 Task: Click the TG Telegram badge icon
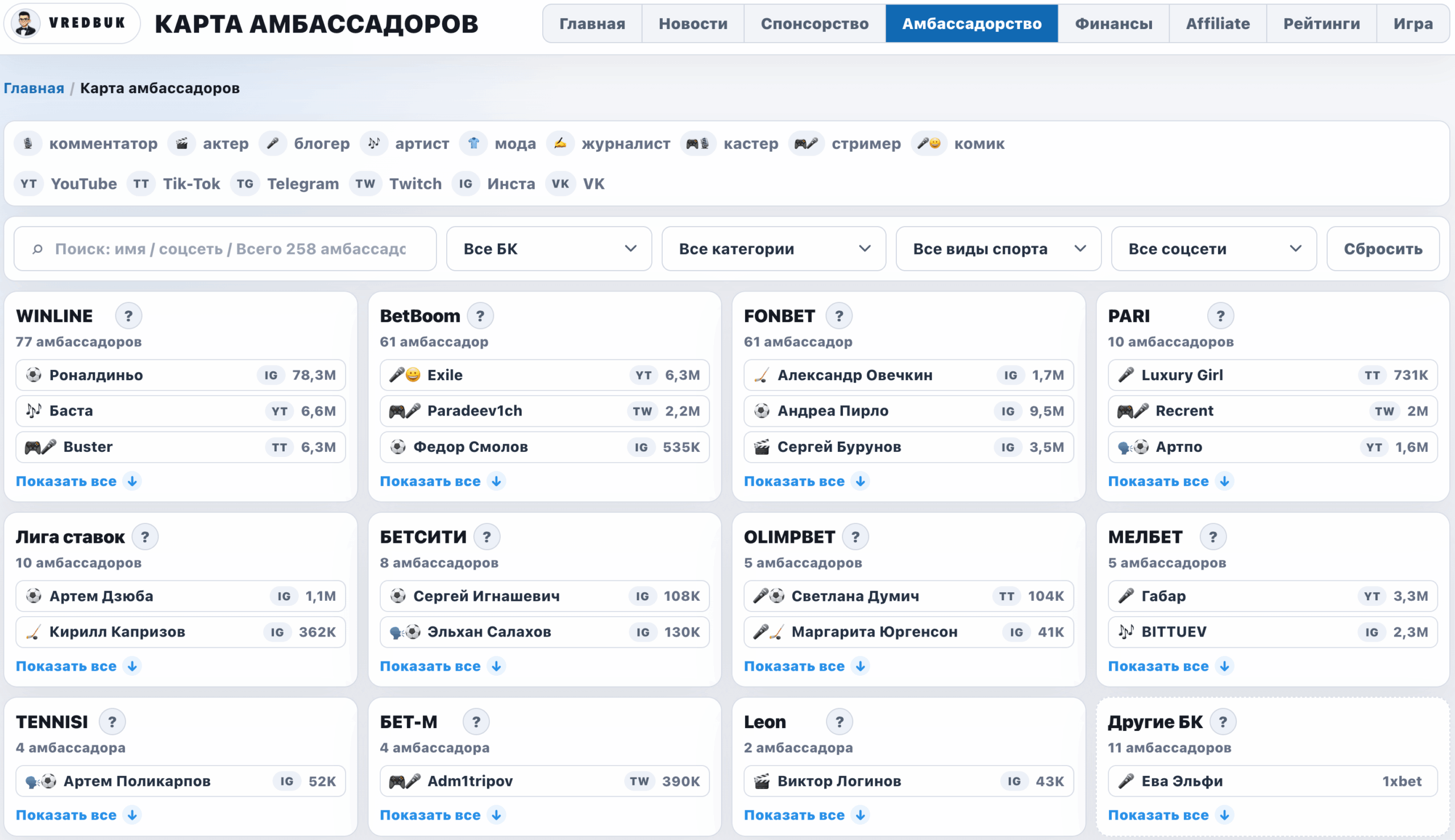245,184
